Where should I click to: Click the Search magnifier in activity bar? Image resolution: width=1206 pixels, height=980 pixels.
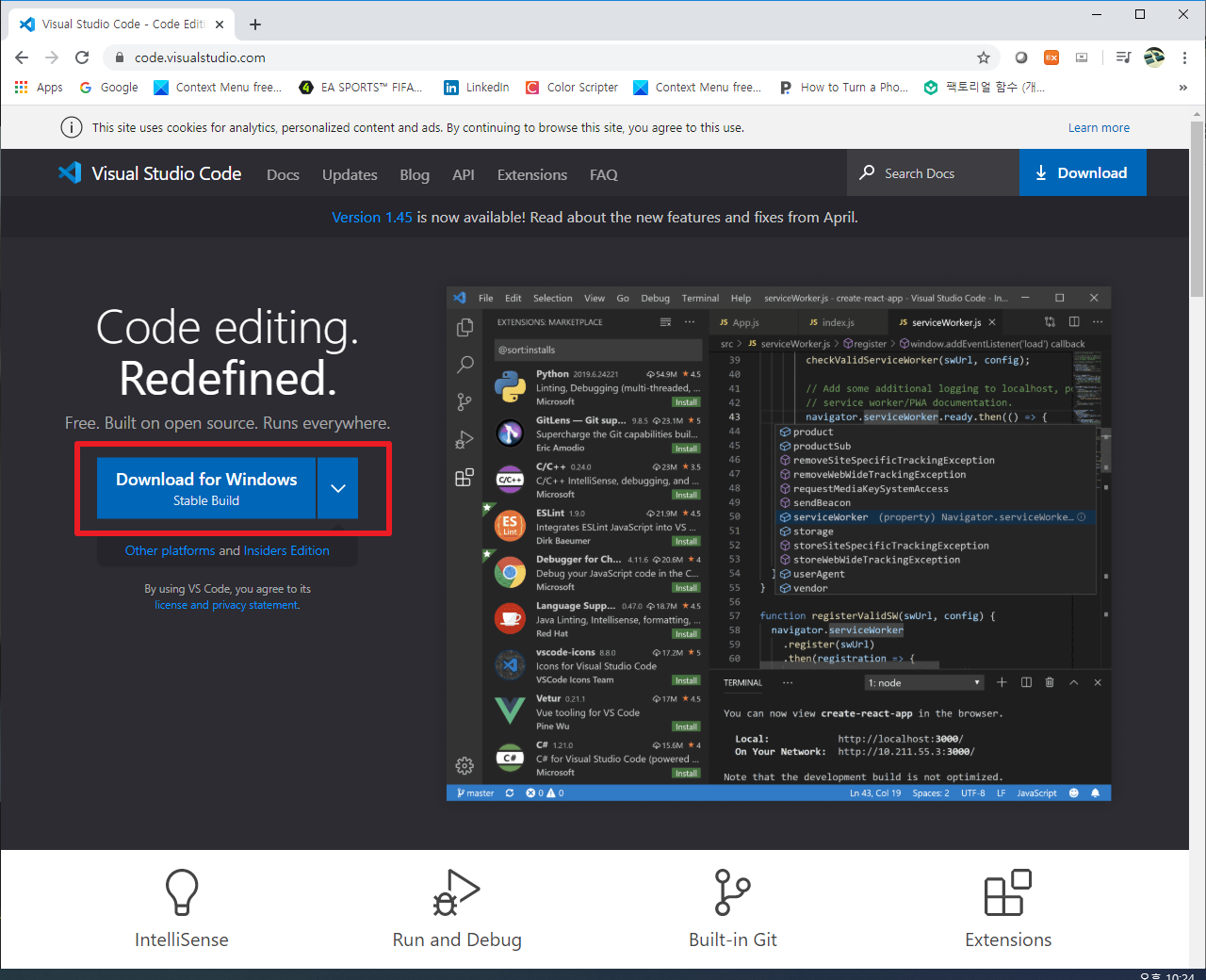coord(464,364)
